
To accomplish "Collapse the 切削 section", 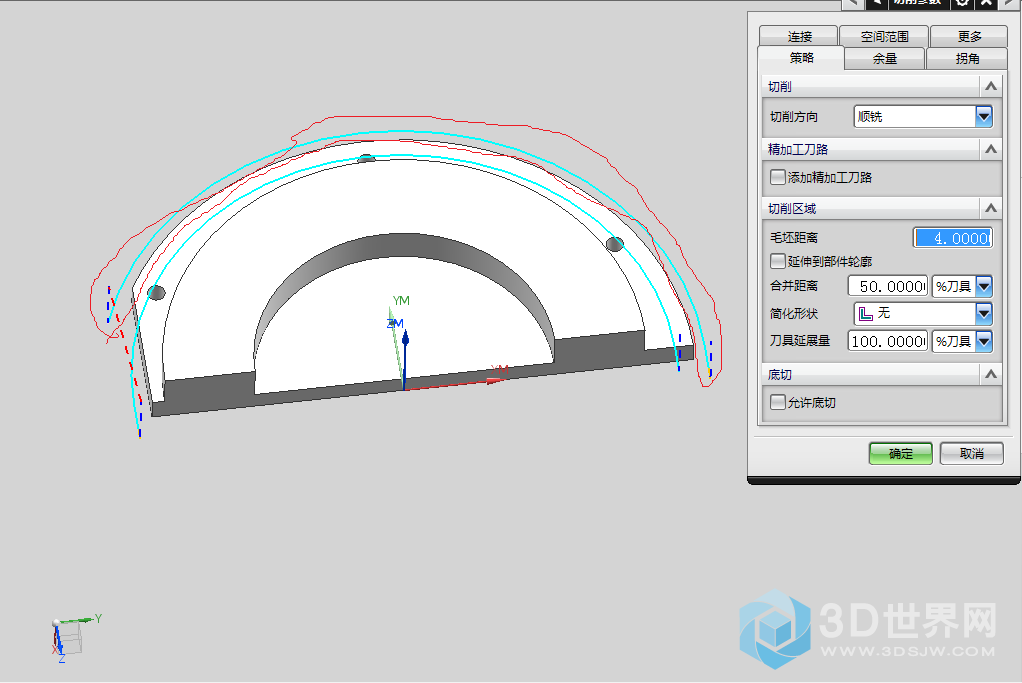I will 990,87.
